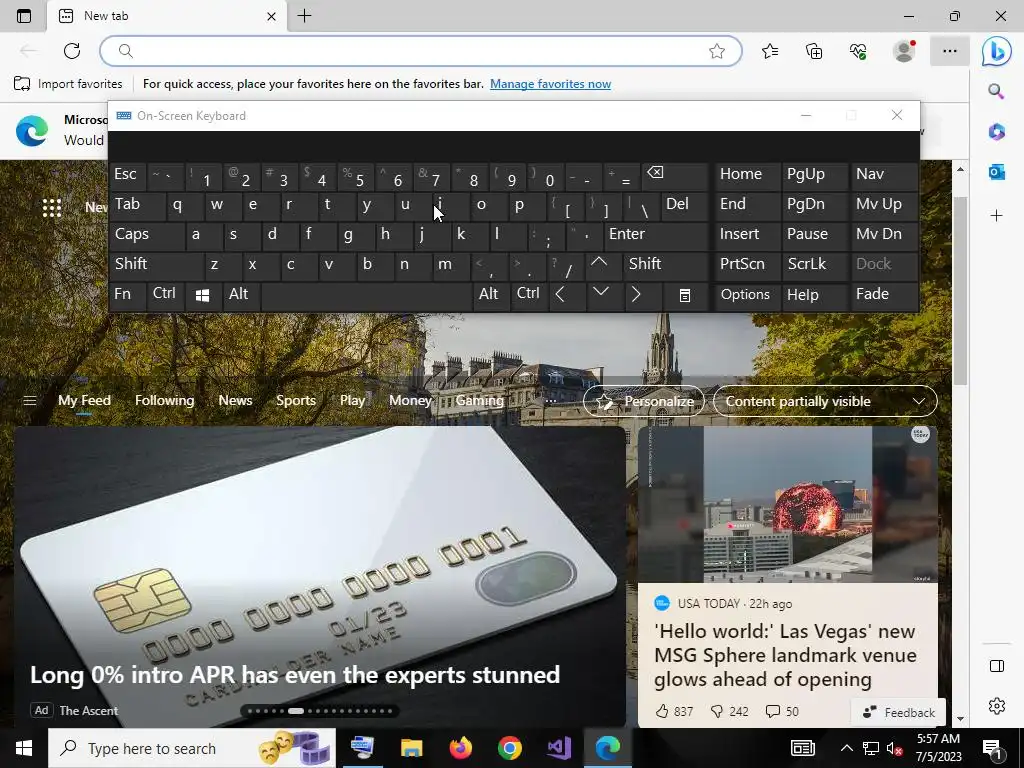The image size is (1024, 768).
Task: Open Tab actions menu icon
Action: click(x=24, y=16)
